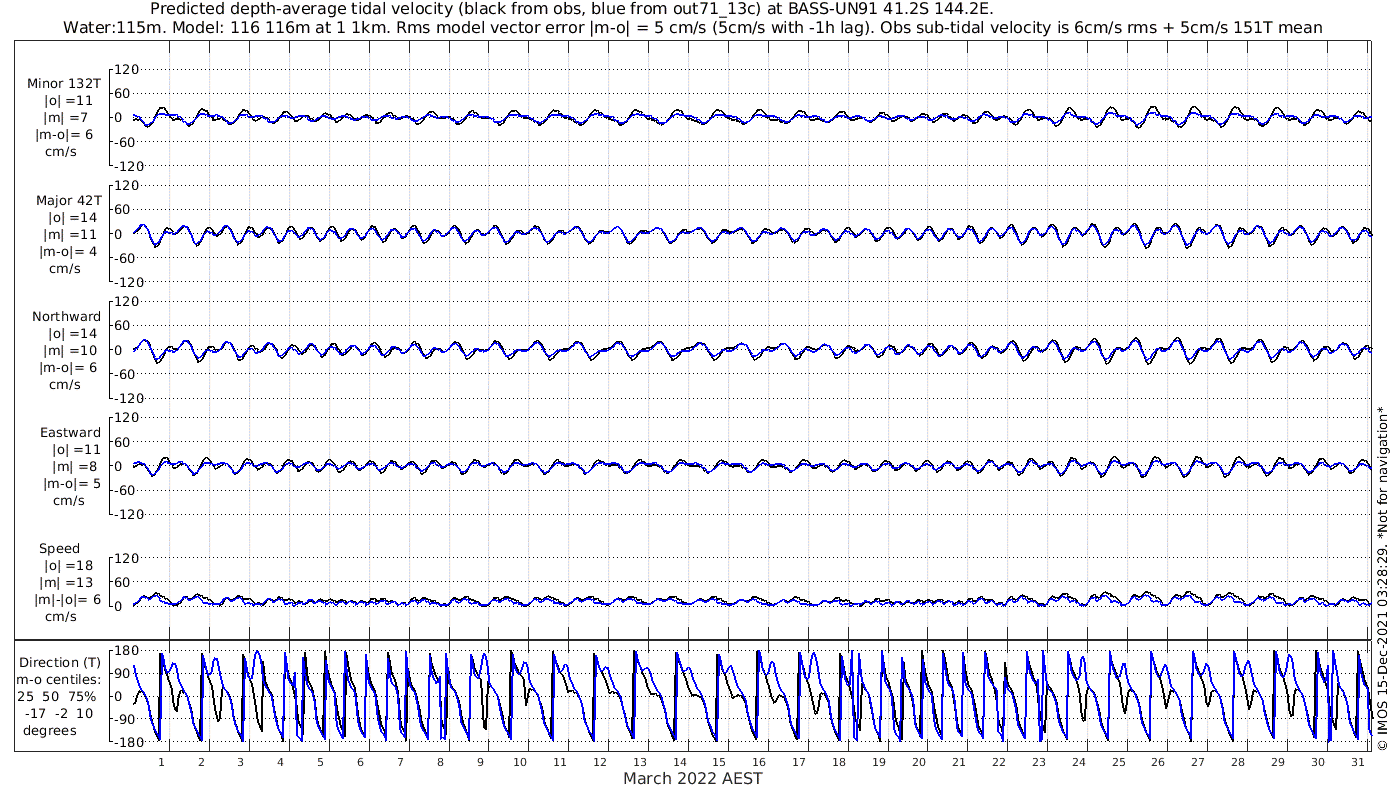Click the vertical IMOS "Not for navigation" text
This screenshot has height=800, width=1400.
tap(1383, 580)
